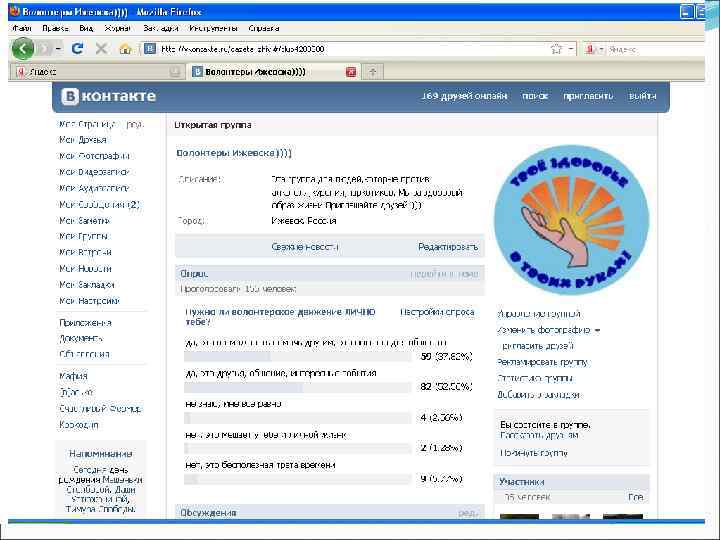The width and height of the screenshot is (720, 540).
Task: Open Документы in sidebar
Action: click(81, 338)
